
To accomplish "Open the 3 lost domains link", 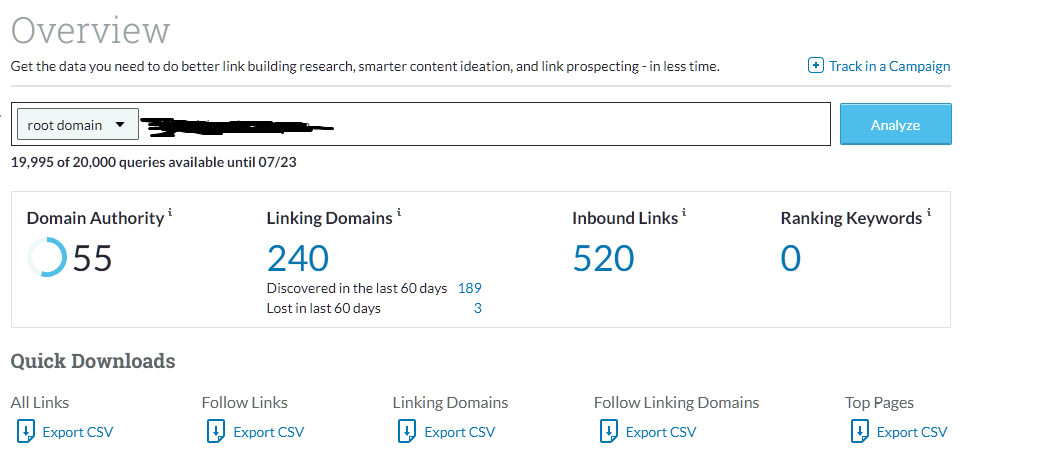I will pos(477,308).
